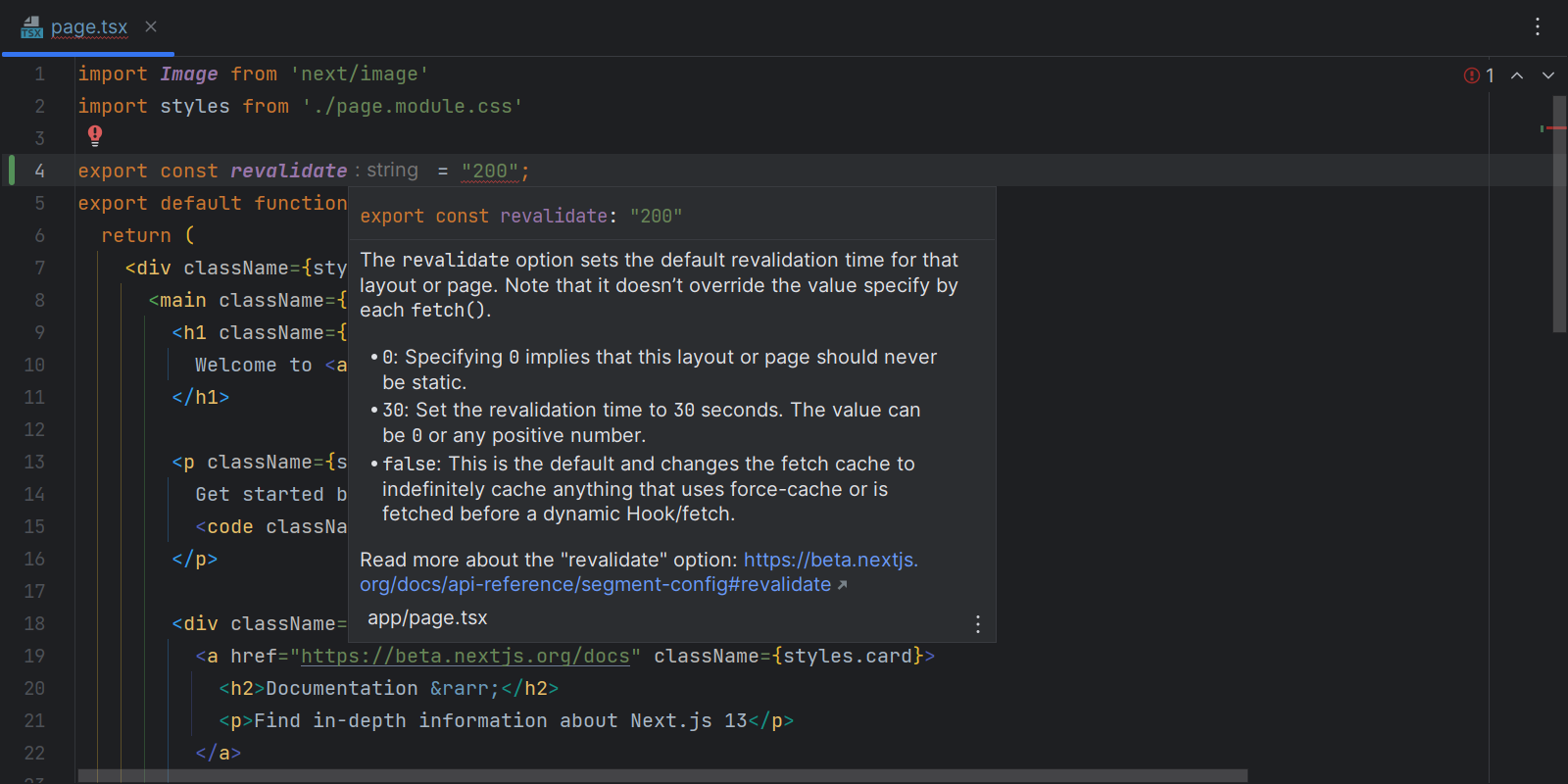Place cursor in the "200" string value
Viewport: 1568px width, 784px height.
(489, 171)
